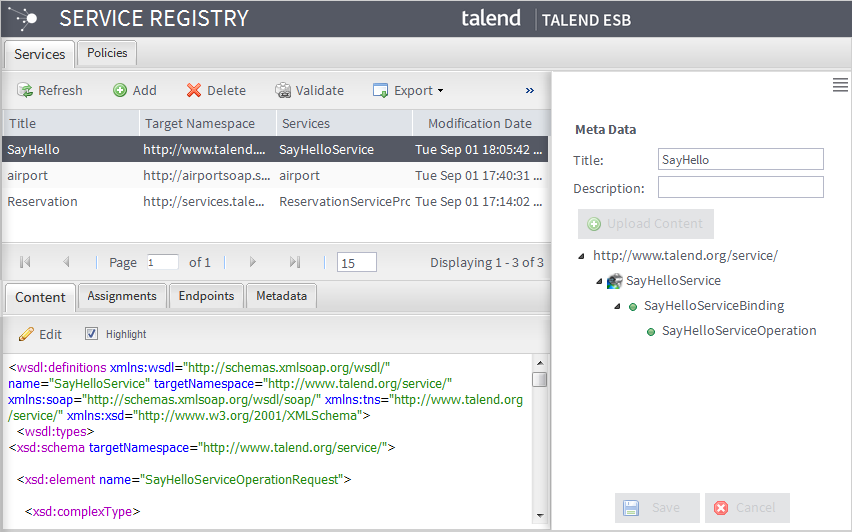Click the Refresh toolbar icon

[25, 91]
